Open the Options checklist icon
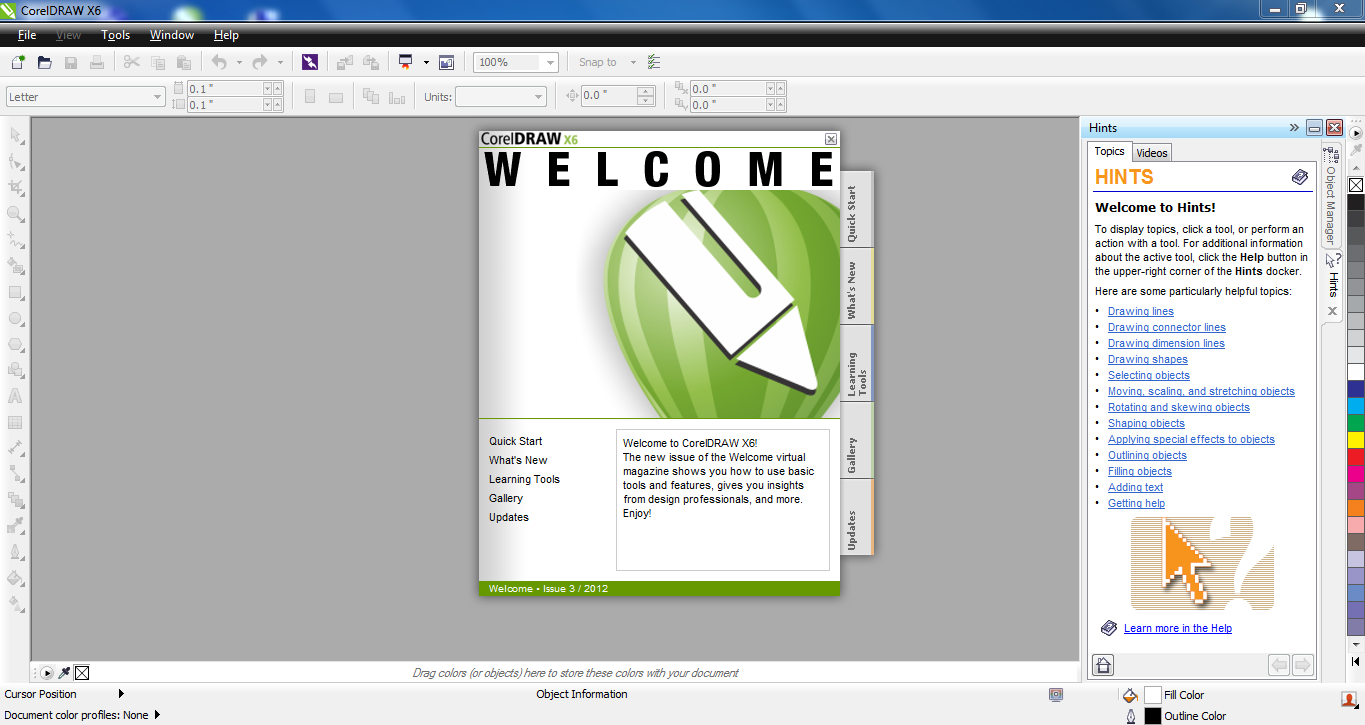The height and width of the screenshot is (725, 1365). tap(654, 62)
